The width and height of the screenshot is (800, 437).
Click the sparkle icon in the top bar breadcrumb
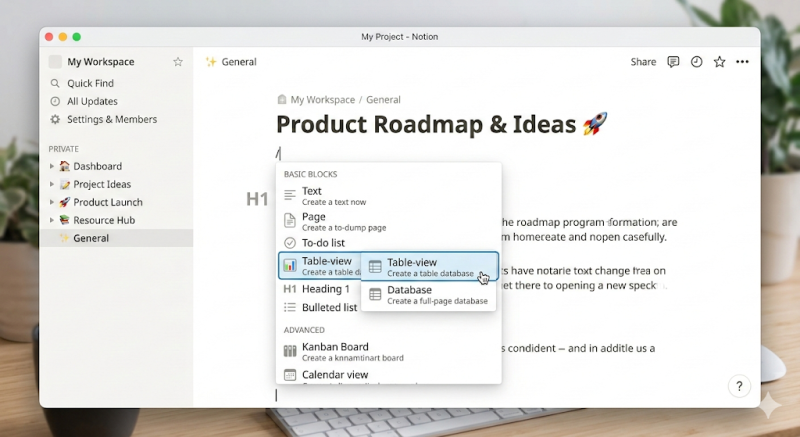coord(211,62)
